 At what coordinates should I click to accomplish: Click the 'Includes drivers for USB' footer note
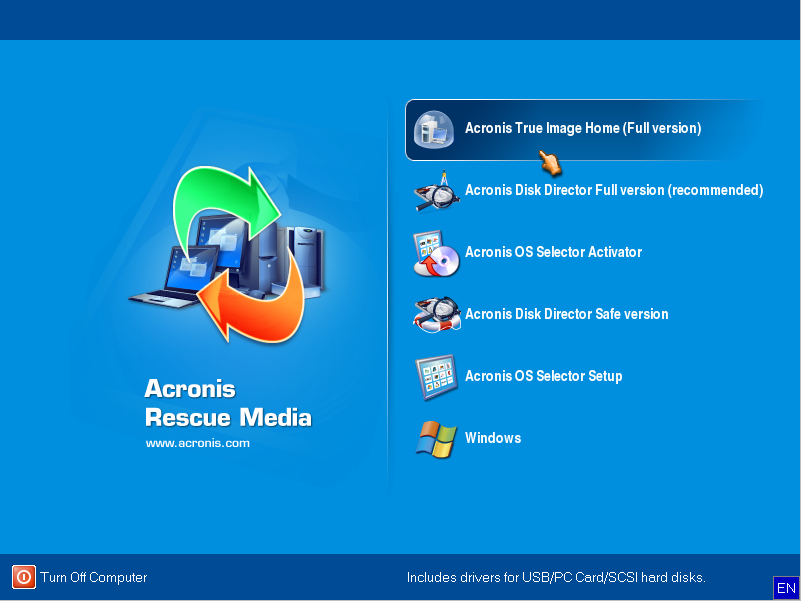coord(556,578)
